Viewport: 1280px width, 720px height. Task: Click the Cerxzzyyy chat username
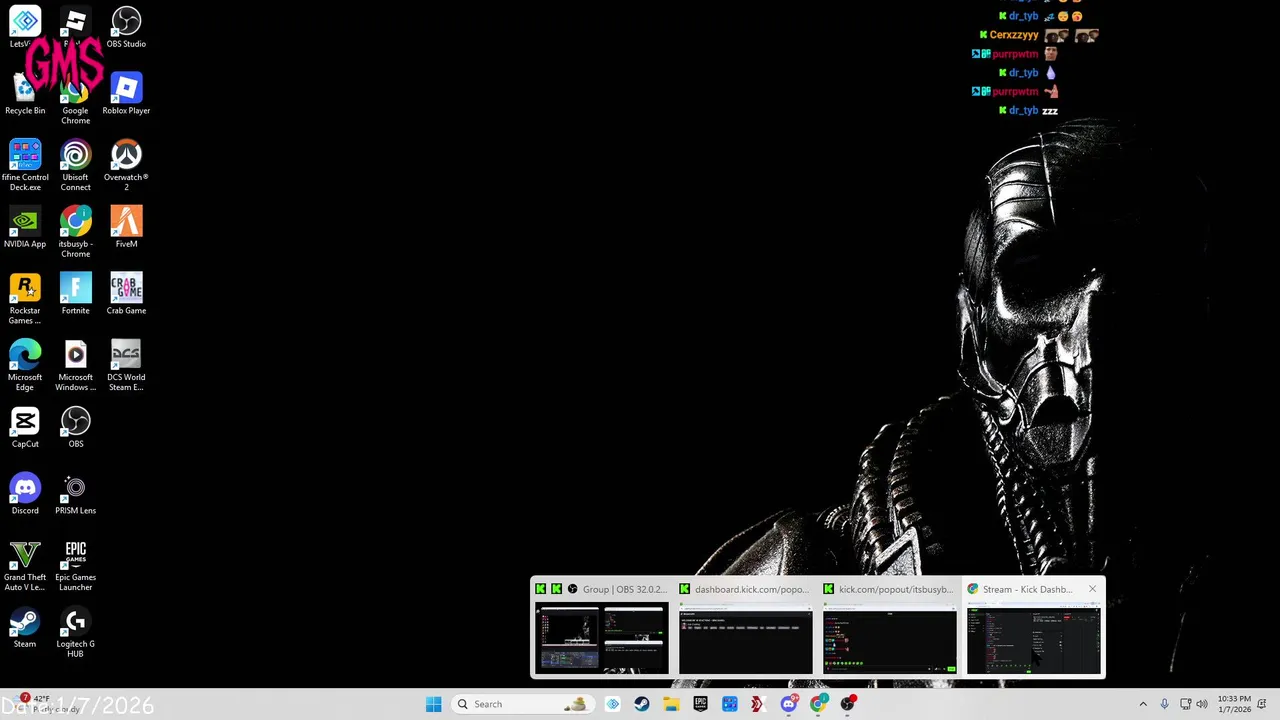1014,35
